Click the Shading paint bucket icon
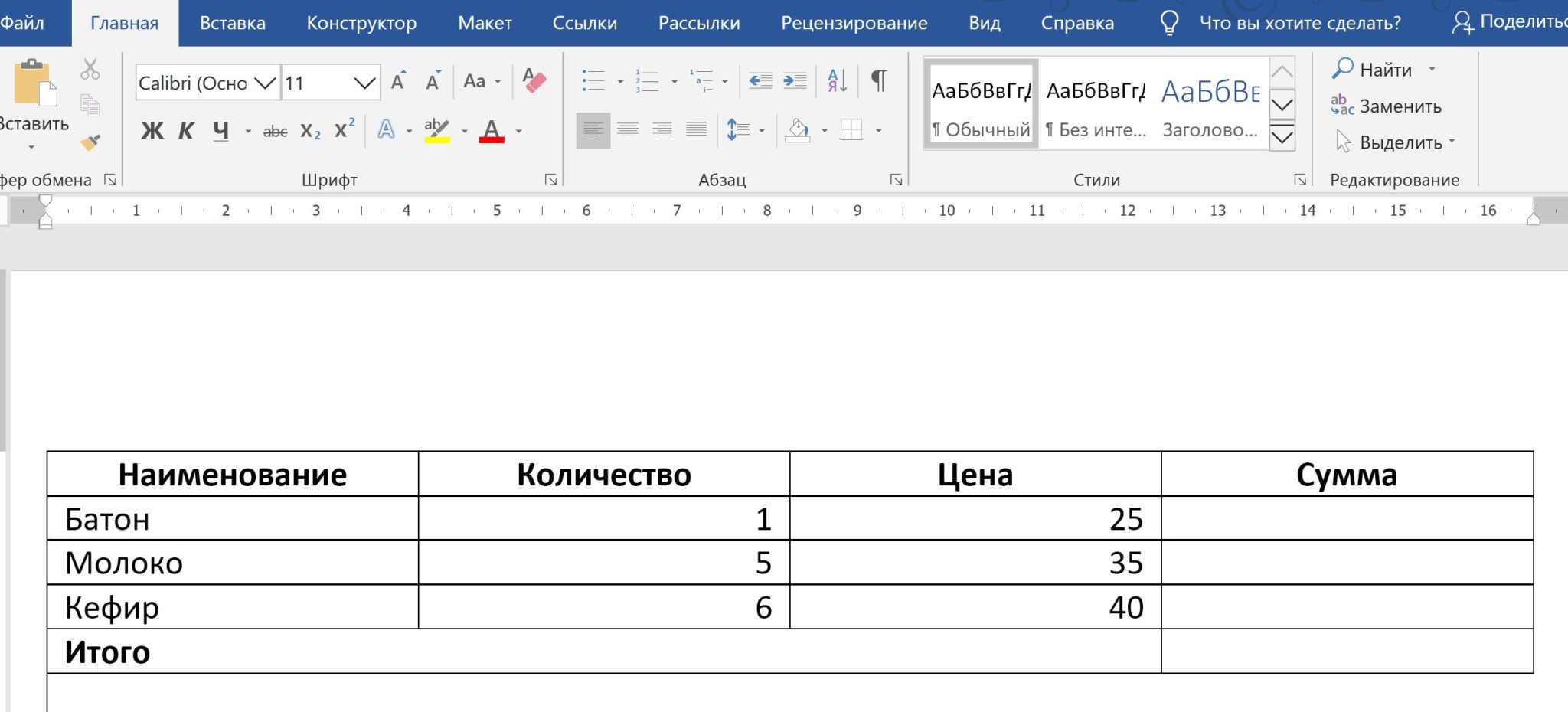This screenshot has width=1568, height=712. [x=798, y=130]
